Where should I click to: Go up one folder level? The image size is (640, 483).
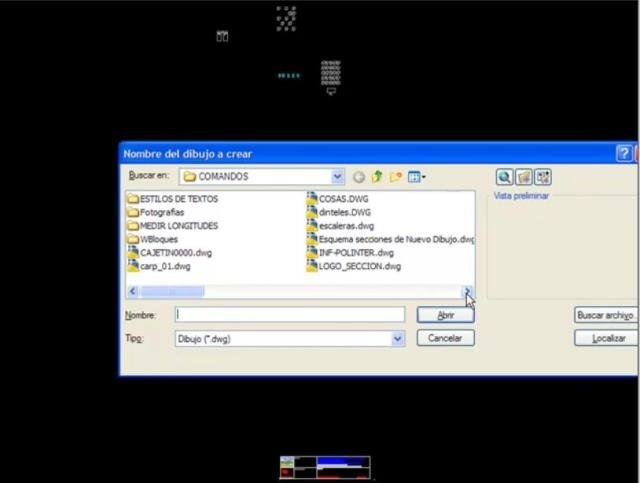[377, 176]
